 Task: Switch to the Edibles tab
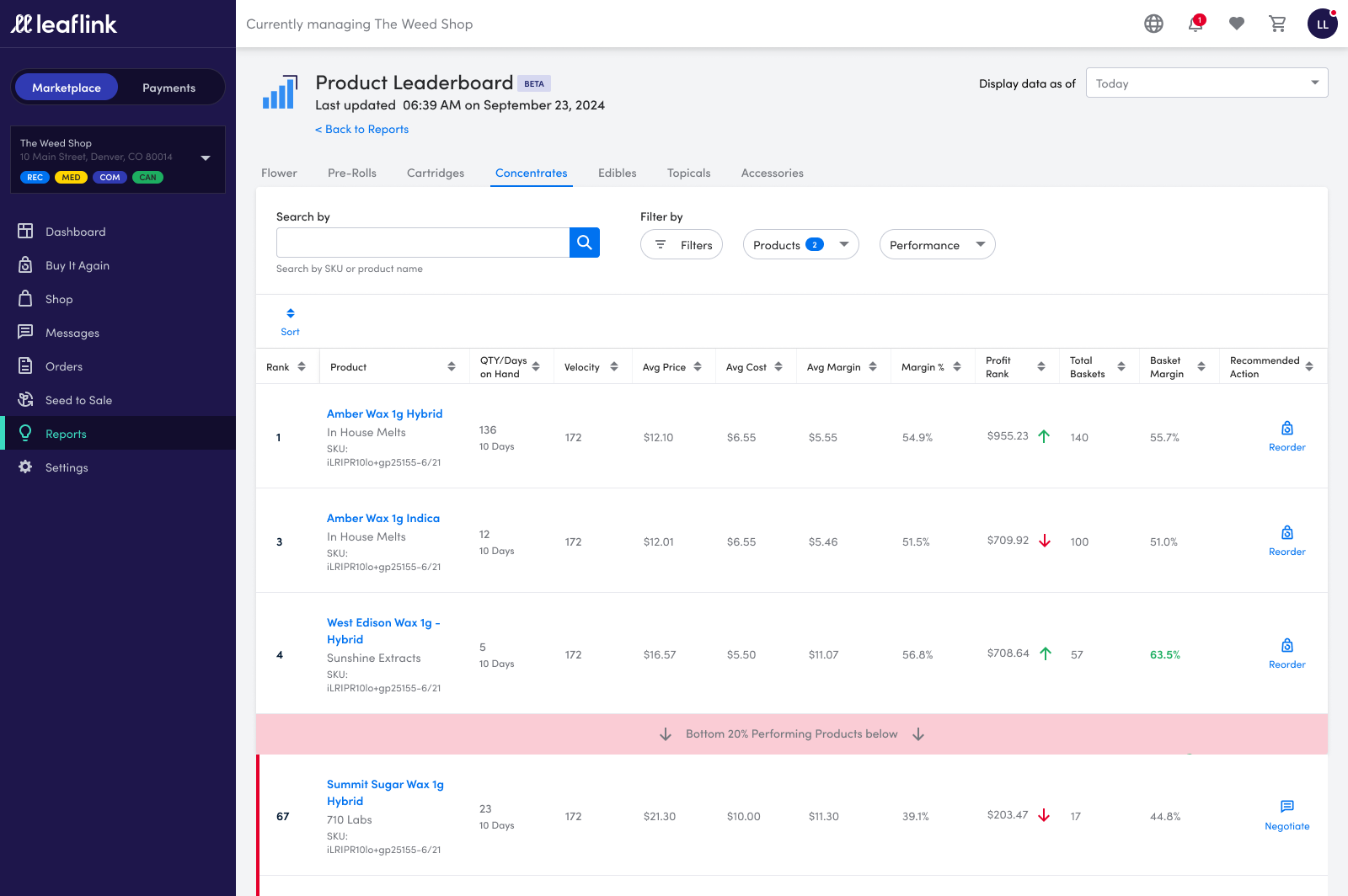[617, 173]
